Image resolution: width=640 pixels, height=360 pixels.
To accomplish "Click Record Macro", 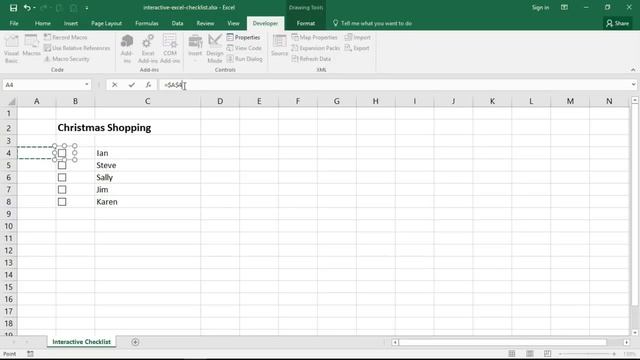I will click(x=66, y=37).
